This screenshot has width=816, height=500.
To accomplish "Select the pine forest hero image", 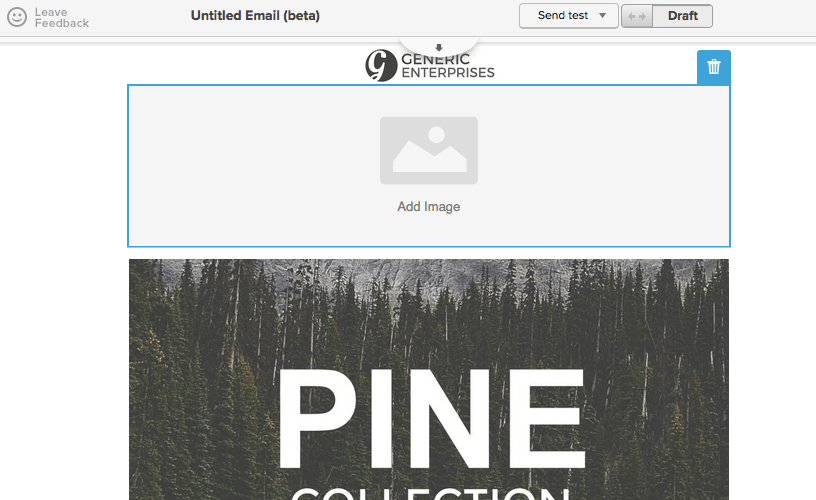I will [x=429, y=380].
